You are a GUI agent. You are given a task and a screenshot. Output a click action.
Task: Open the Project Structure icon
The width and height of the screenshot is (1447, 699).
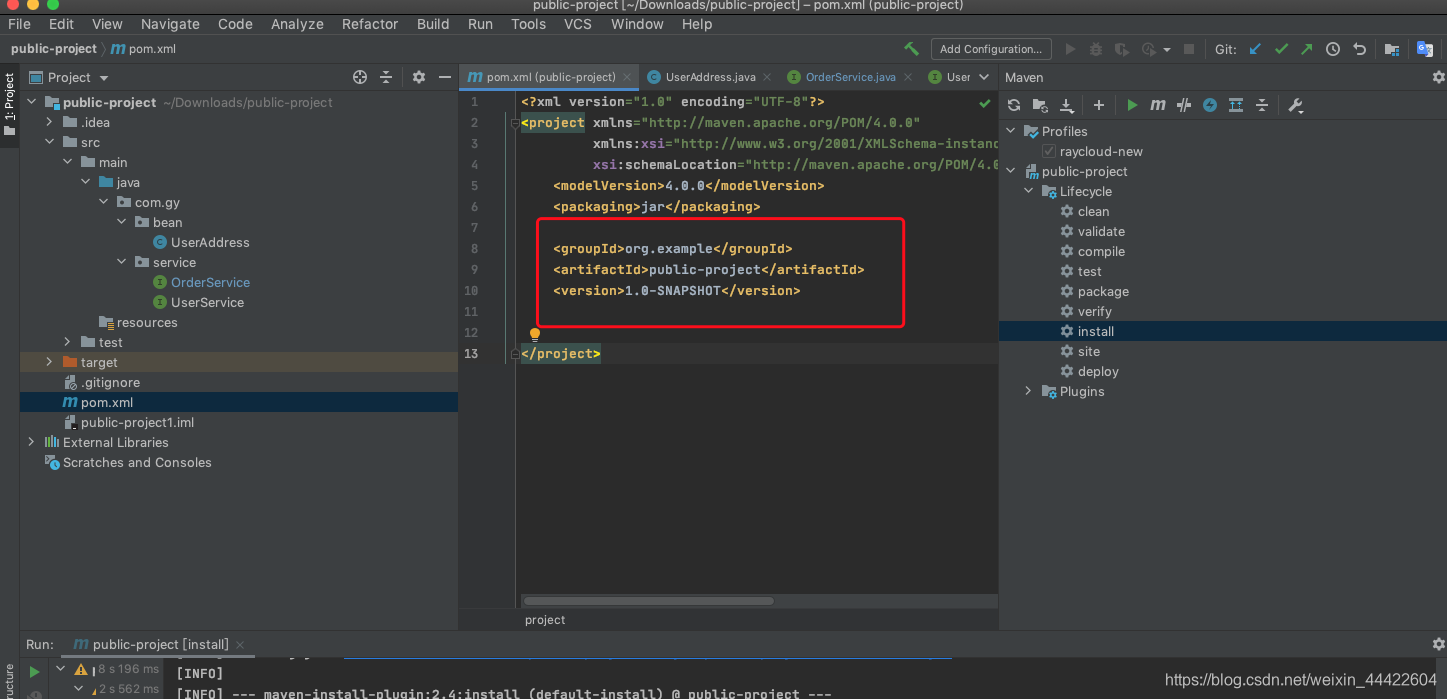coord(1392,48)
